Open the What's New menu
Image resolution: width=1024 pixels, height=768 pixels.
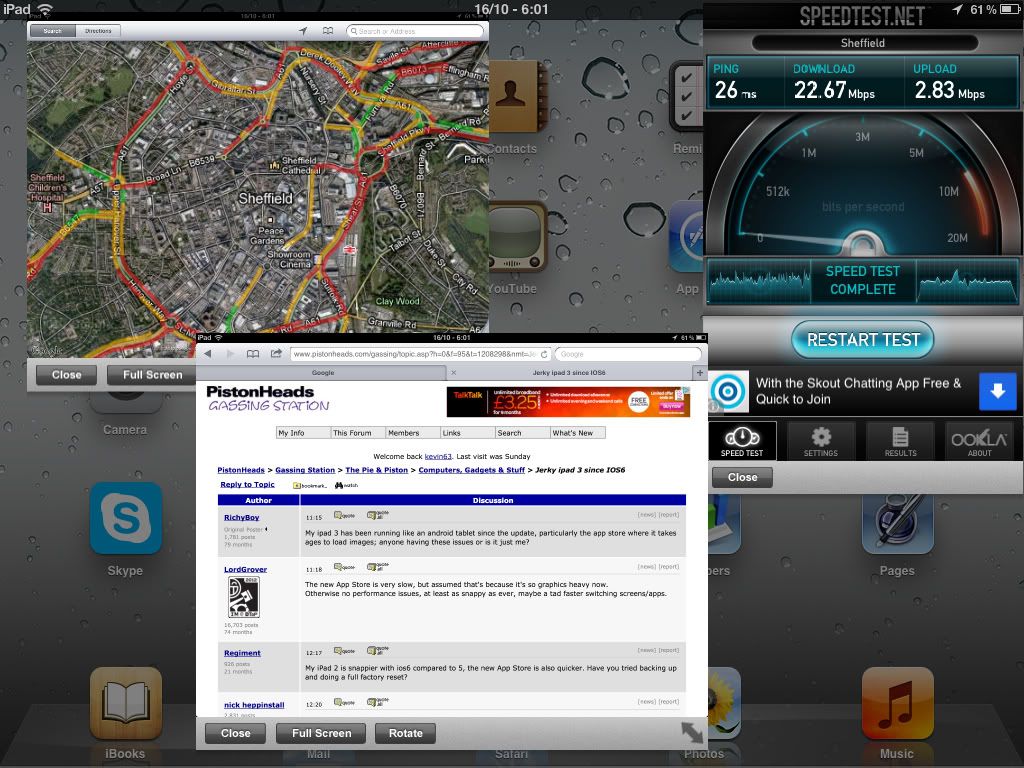coord(578,433)
